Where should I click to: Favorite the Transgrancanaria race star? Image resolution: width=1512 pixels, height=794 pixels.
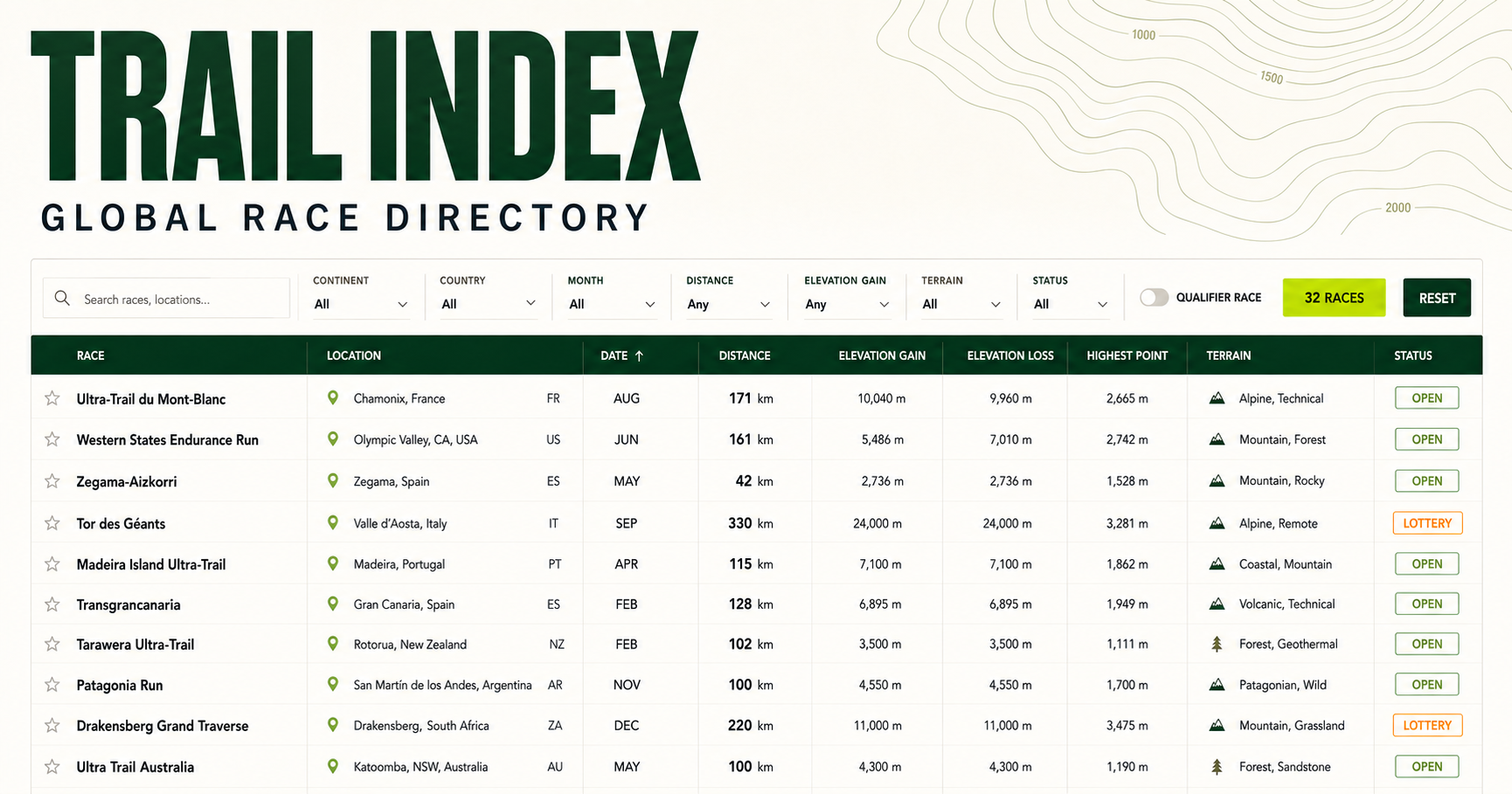[x=52, y=604]
